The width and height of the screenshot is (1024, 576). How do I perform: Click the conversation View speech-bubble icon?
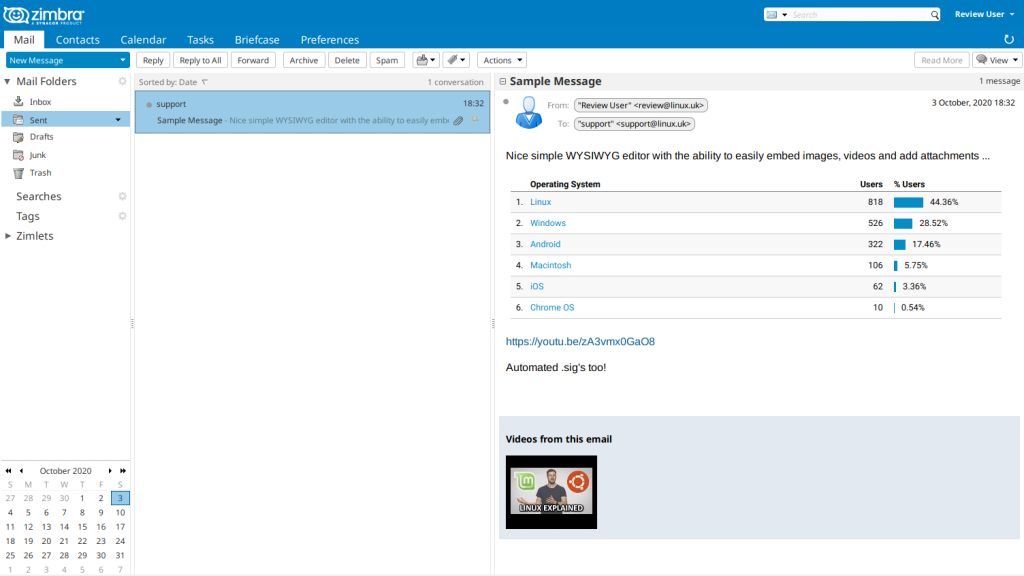point(982,59)
